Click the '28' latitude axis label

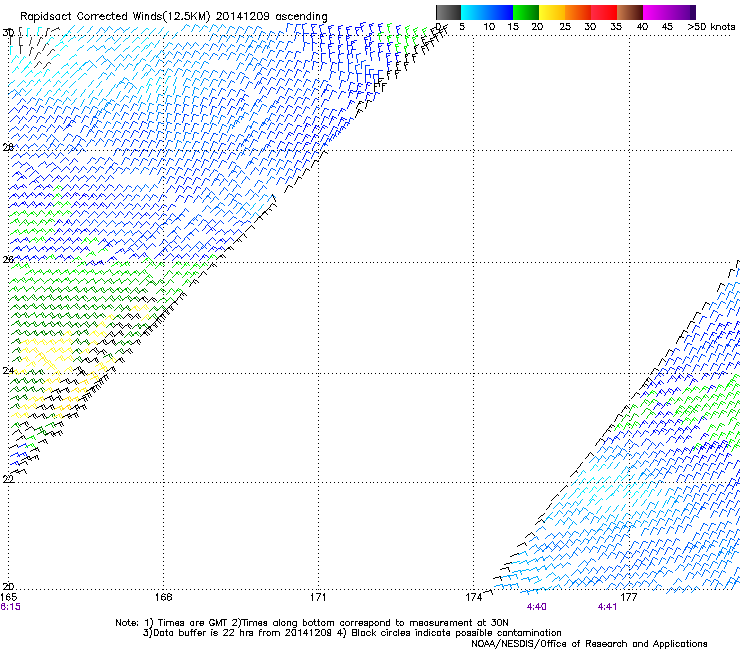[8, 147]
